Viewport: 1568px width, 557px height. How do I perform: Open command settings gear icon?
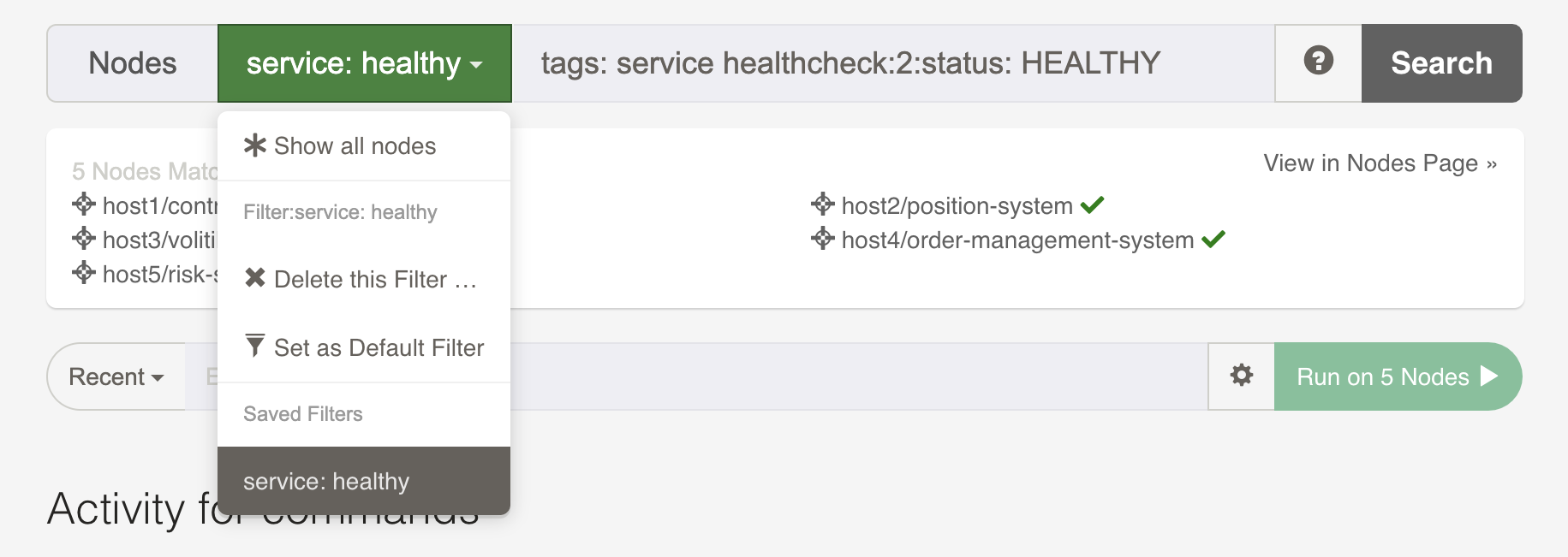1241,376
